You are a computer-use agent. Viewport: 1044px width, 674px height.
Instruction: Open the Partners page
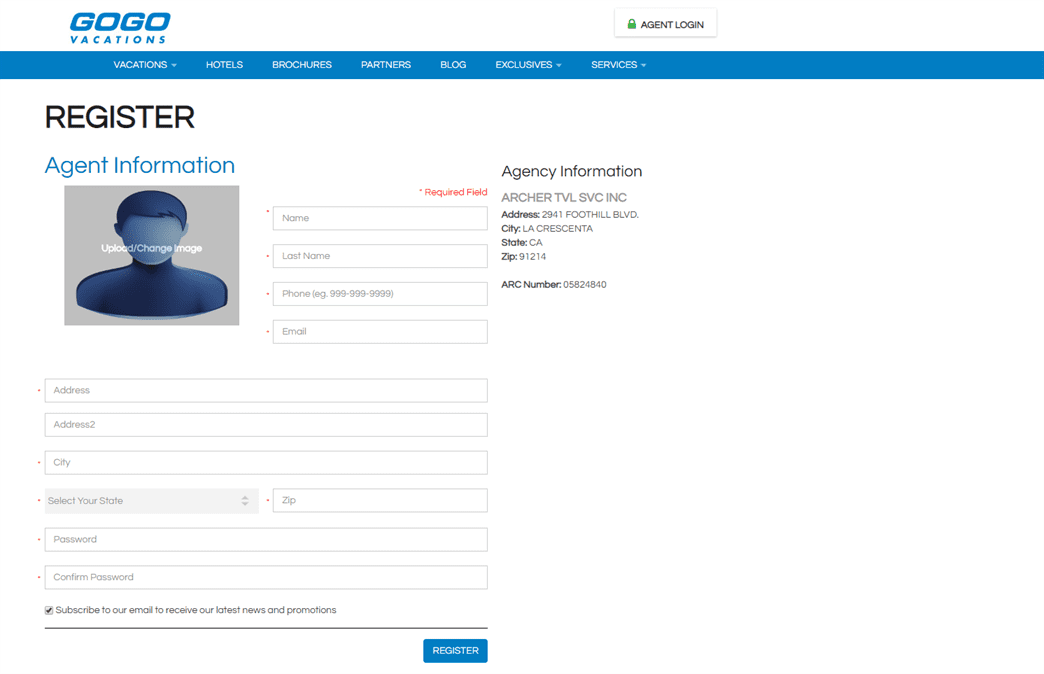[386, 65]
